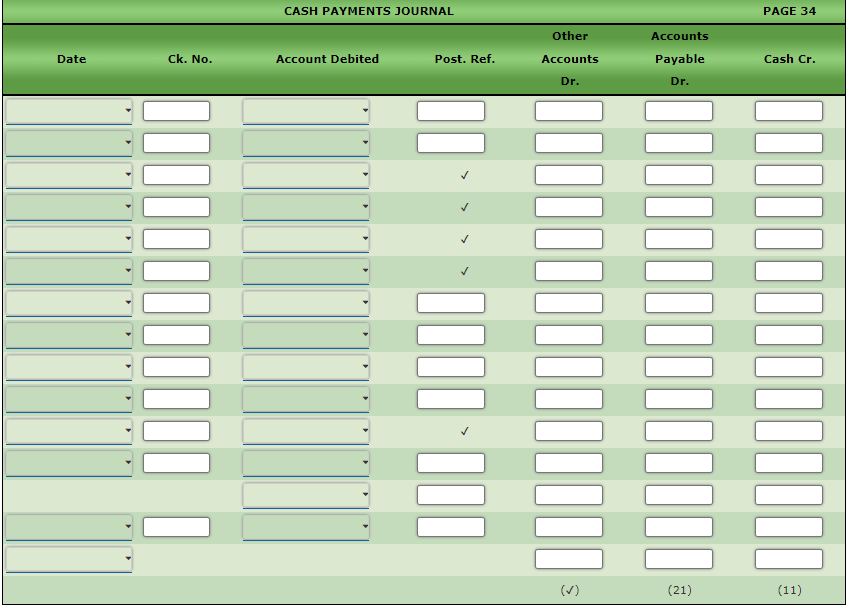This screenshot has width=848, height=607.
Task: Open fifth row's Account Debited dropdown
Action: pos(306,239)
